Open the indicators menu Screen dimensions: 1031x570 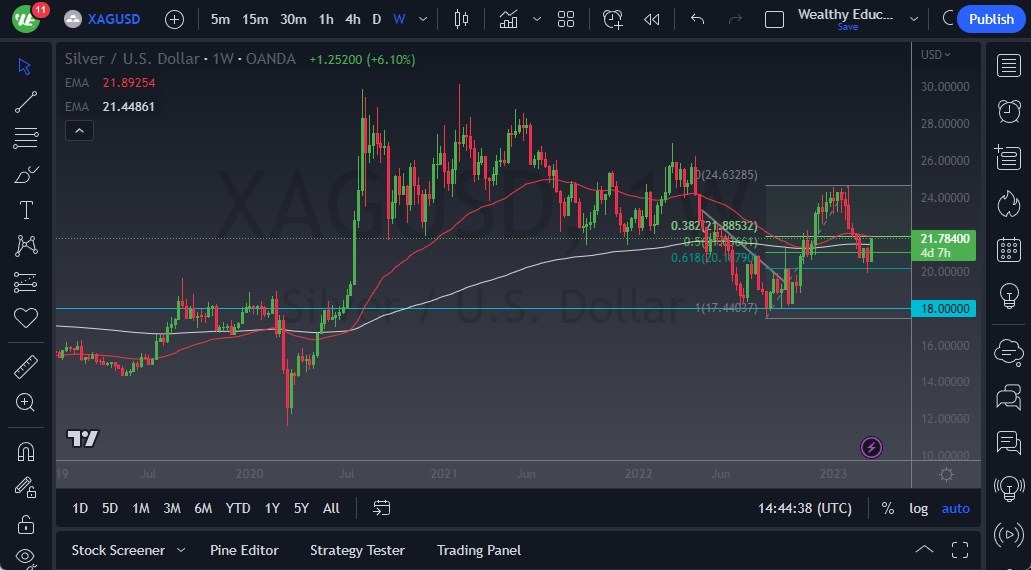(x=508, y=19)
